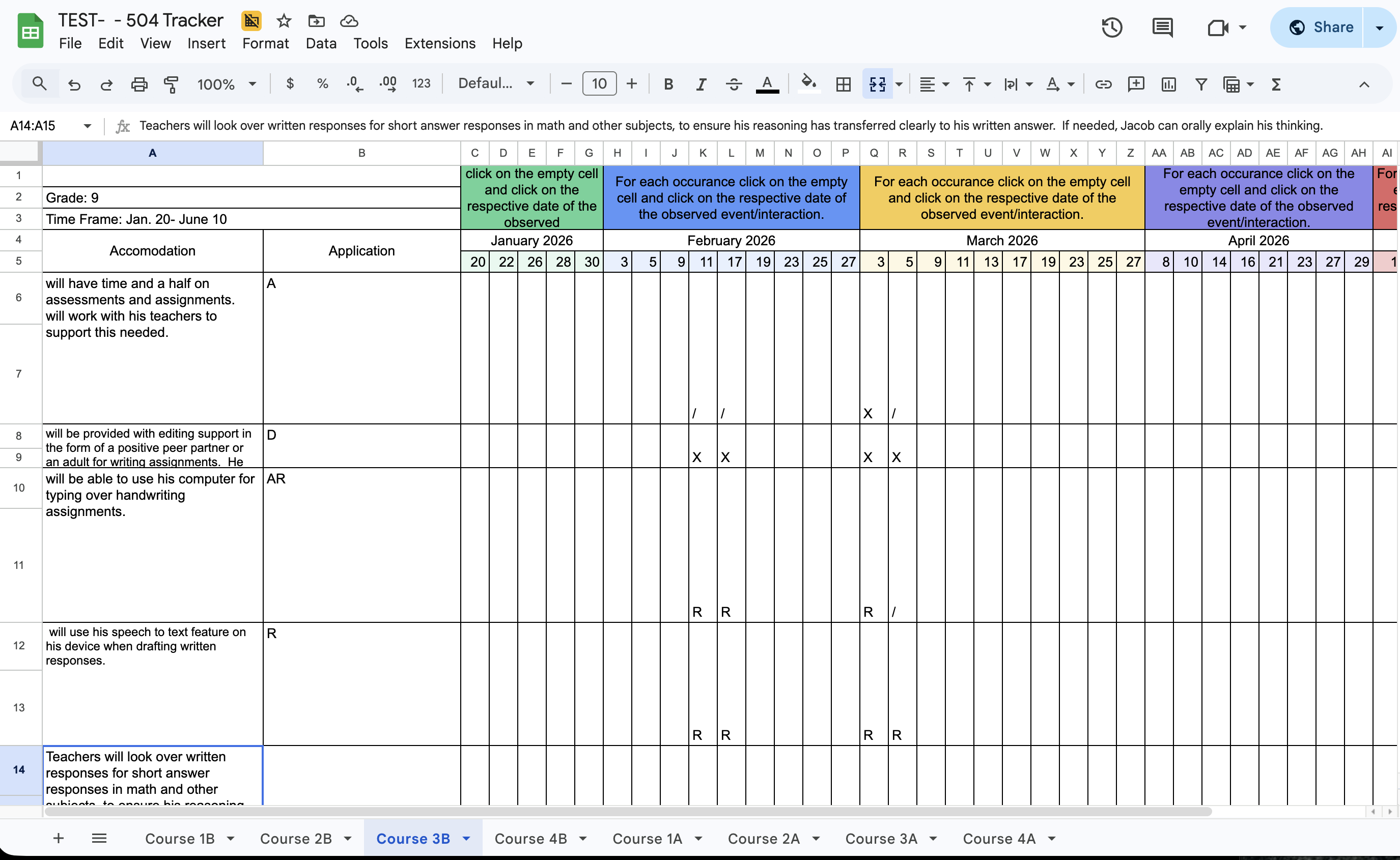
Task: Click the borders icon
Action: pyautogui.click(x=843, y=84)
